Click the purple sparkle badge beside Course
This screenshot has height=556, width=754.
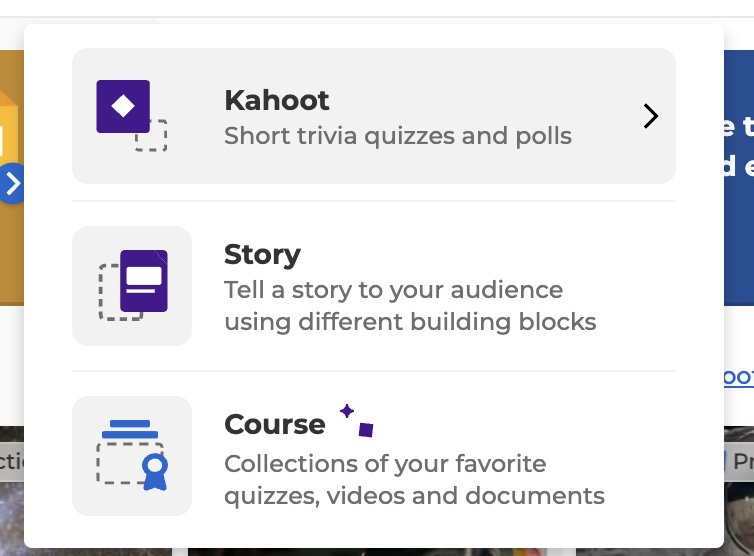click(356, 420)
